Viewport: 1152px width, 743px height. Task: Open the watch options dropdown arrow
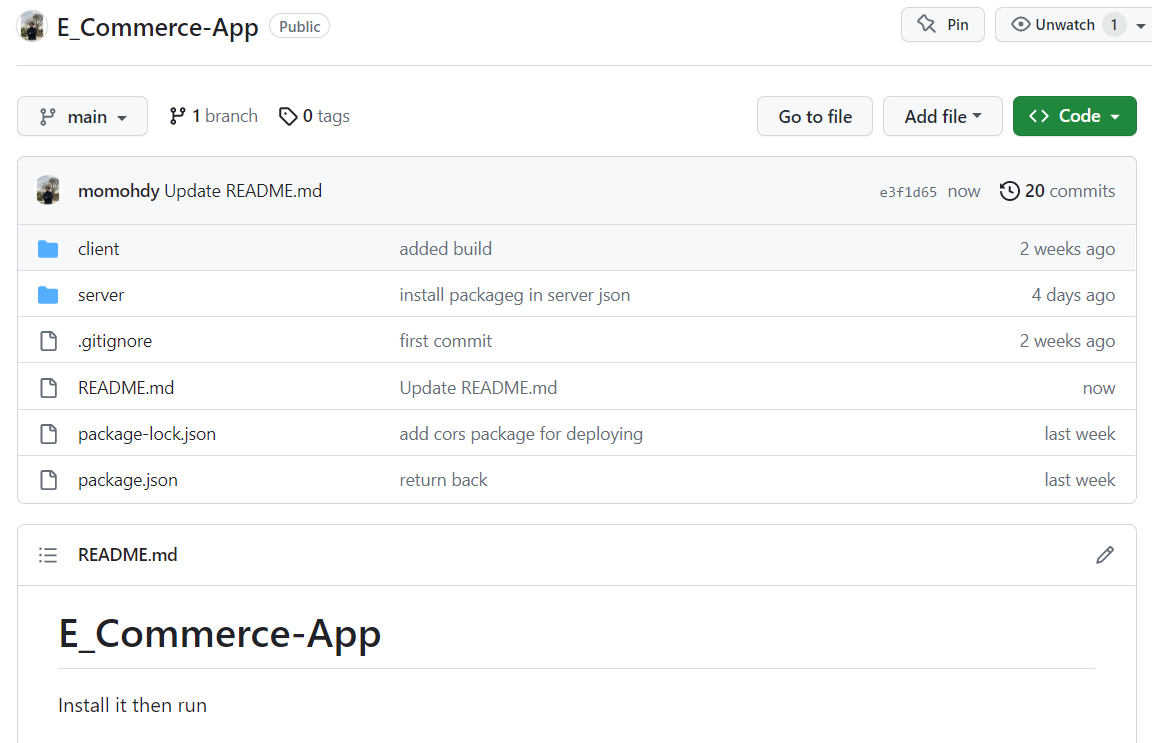pyautogui.click(x=1141, y=26)
